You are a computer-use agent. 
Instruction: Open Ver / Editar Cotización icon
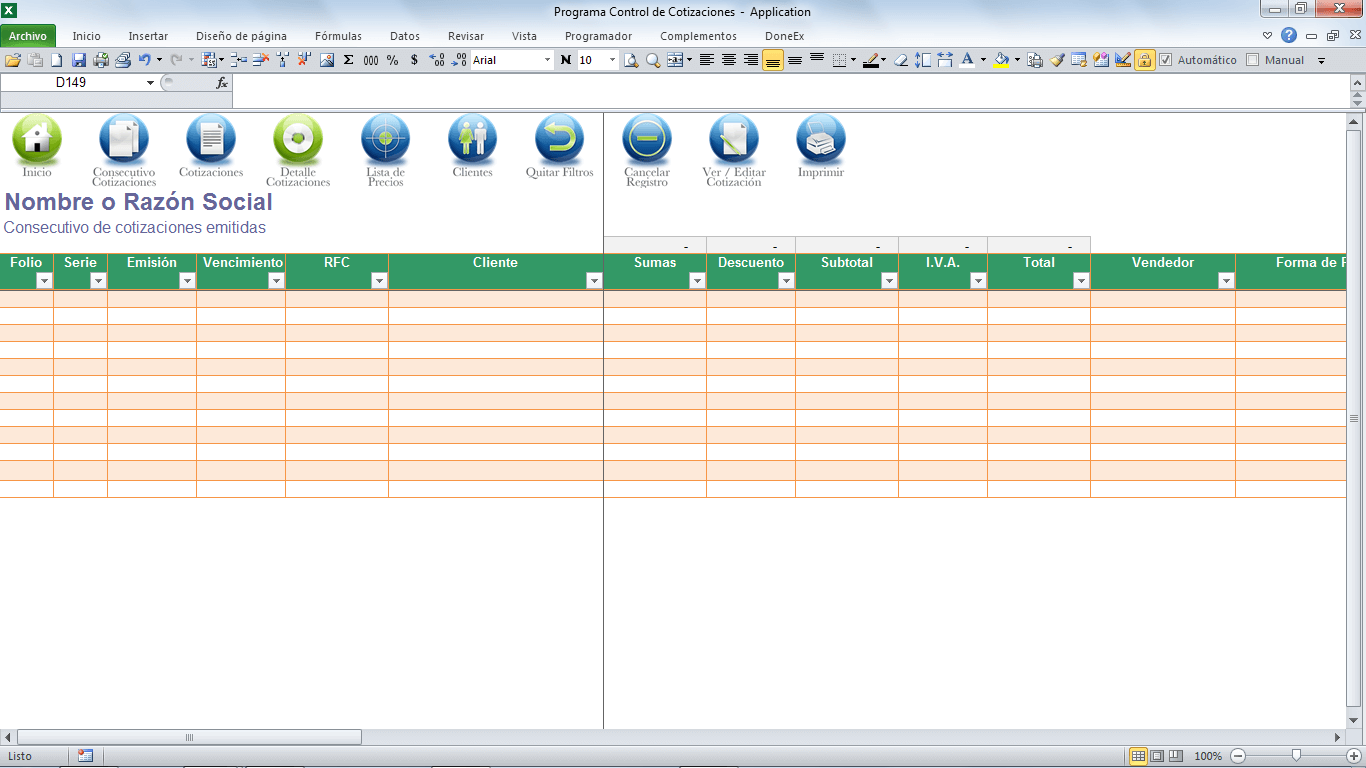[734, 139]
